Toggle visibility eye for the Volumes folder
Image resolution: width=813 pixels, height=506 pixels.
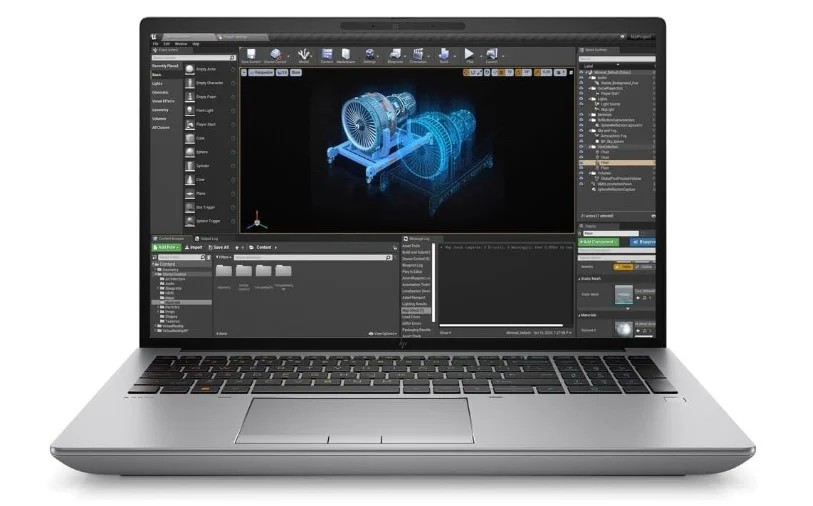coord(582,173)
